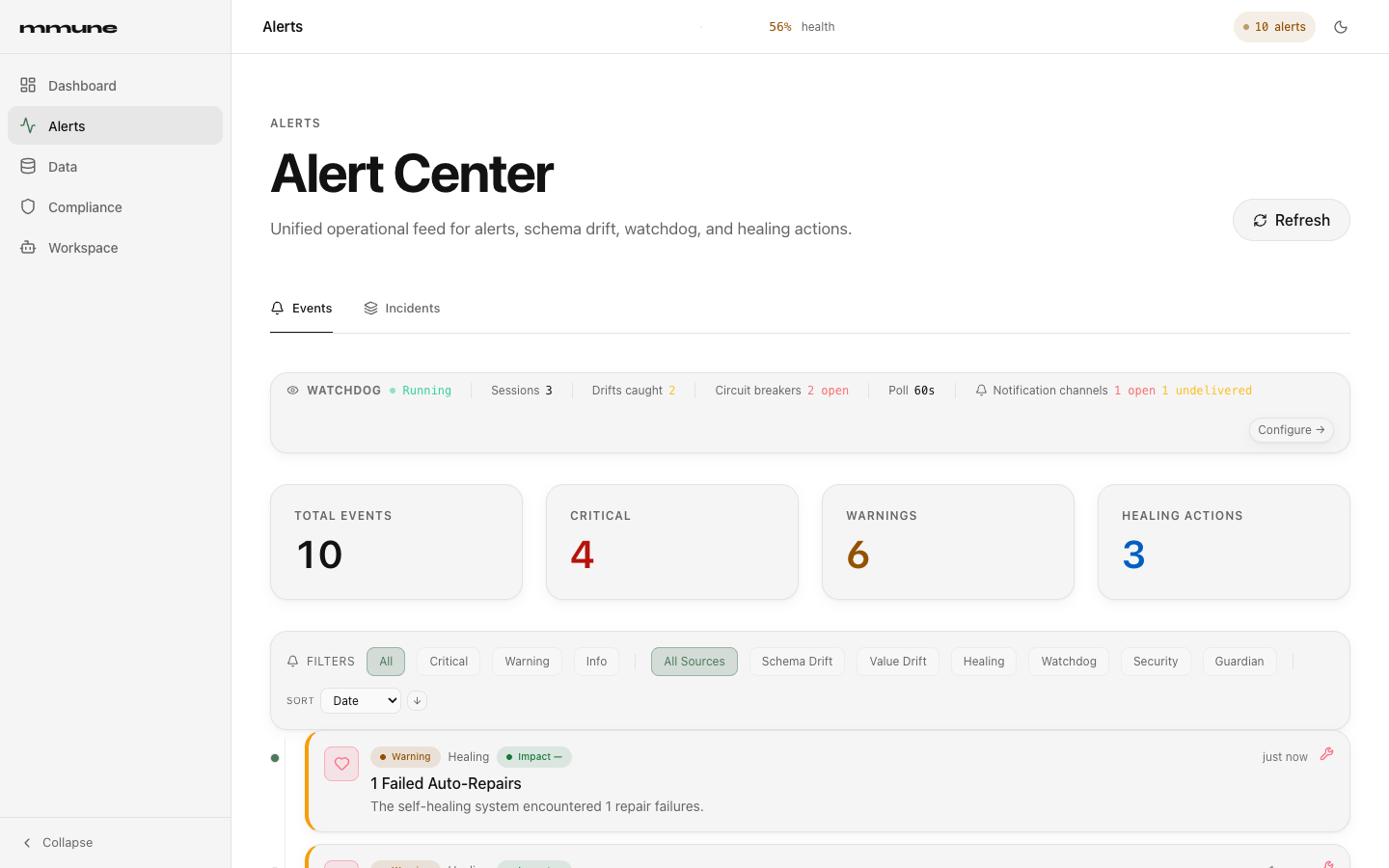Click the filters bell icon
1389x868 pixels.
[x=292, y=662]
